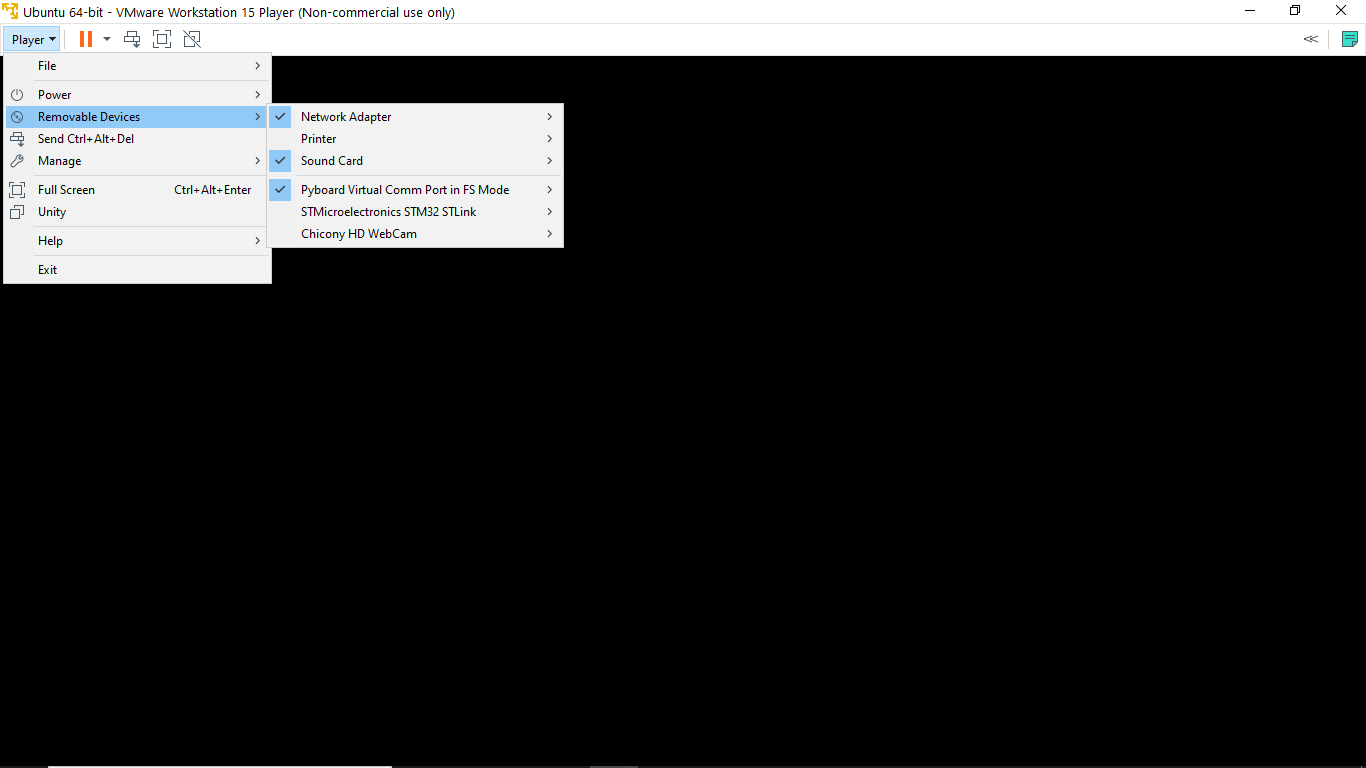Expand the arrow next to Manage

(257, 161)
